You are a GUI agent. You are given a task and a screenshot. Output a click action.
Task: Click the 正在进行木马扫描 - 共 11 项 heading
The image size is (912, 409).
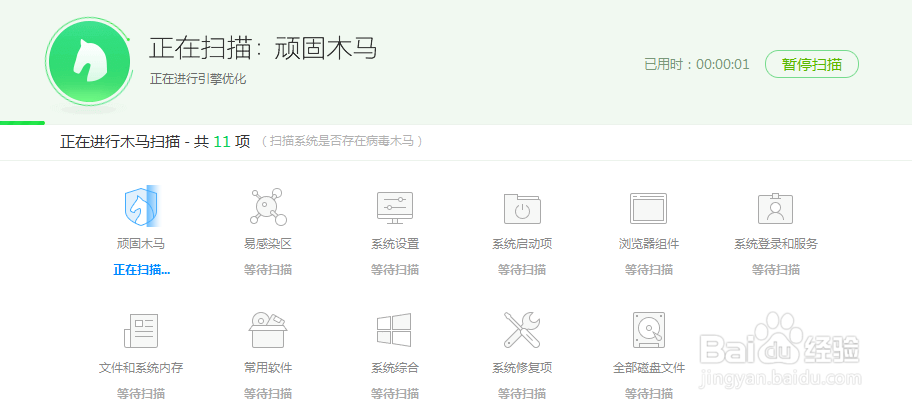tap(155, 141)
